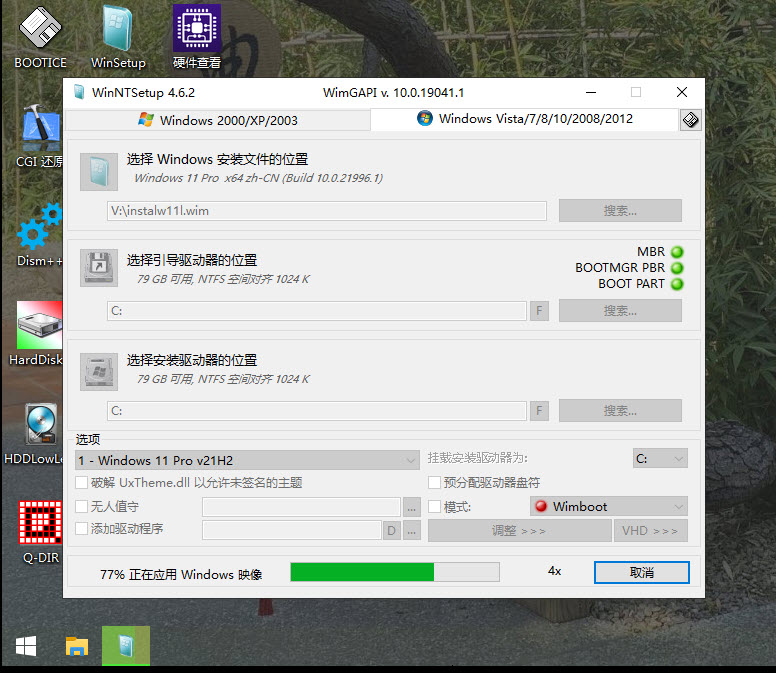Click the F button beside boot drive field
The width and height of the screenshot is (776, 673).
pyautogui.click(x=539, y=311)
